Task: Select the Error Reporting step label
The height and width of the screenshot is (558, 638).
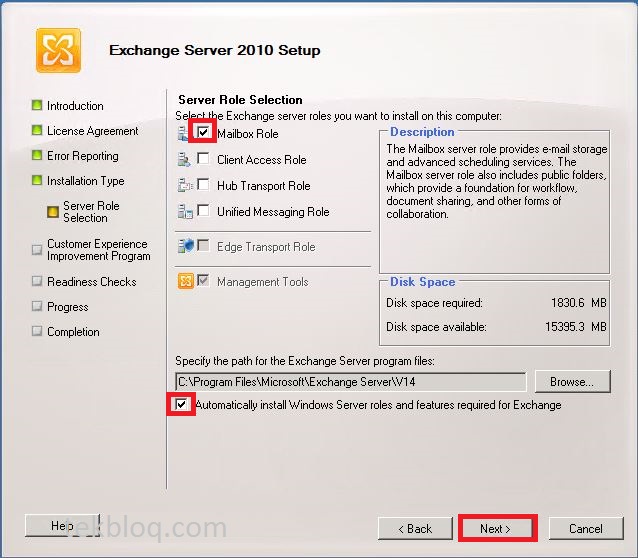Action: [83, 156]
